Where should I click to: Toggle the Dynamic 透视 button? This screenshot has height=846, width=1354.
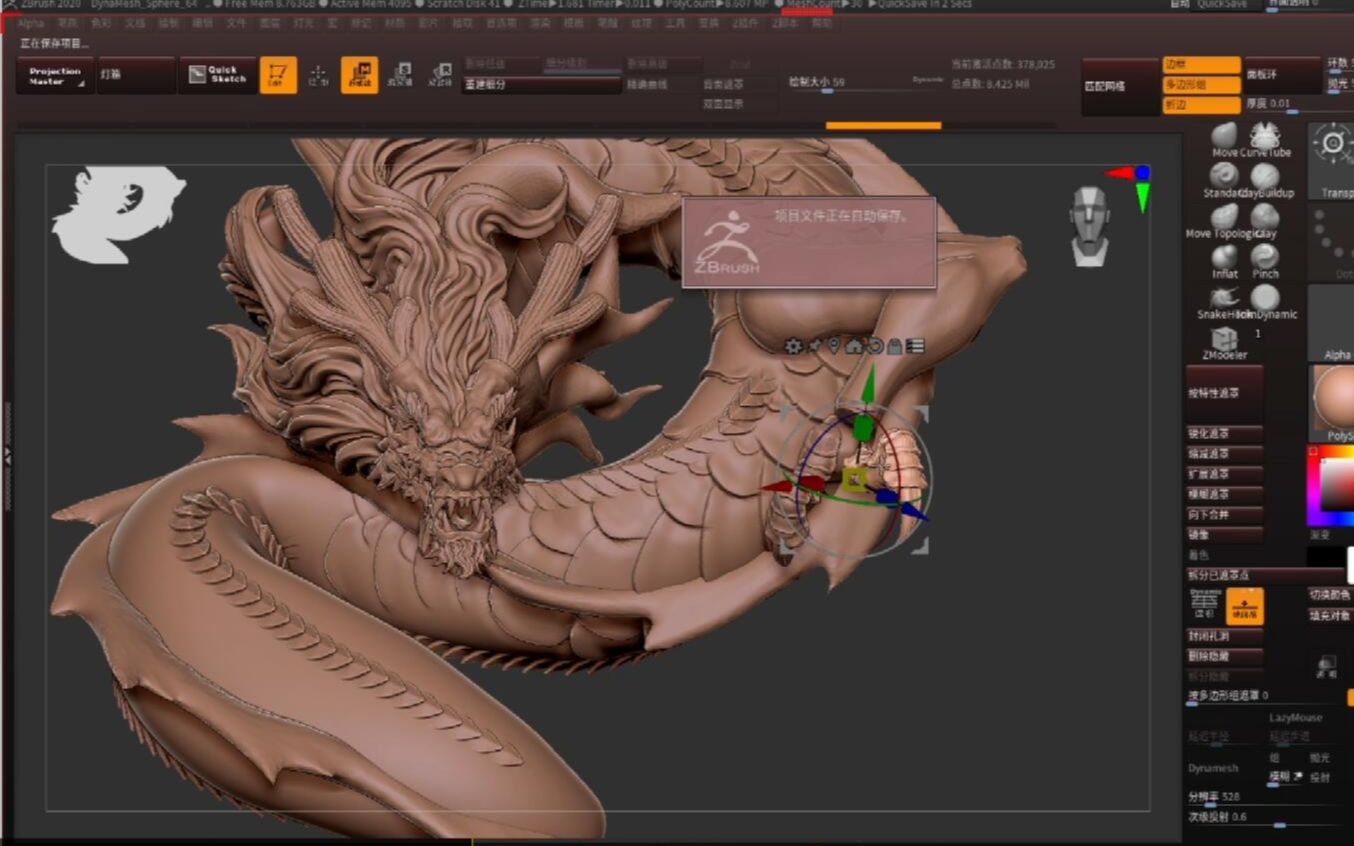coord(1205,606)
